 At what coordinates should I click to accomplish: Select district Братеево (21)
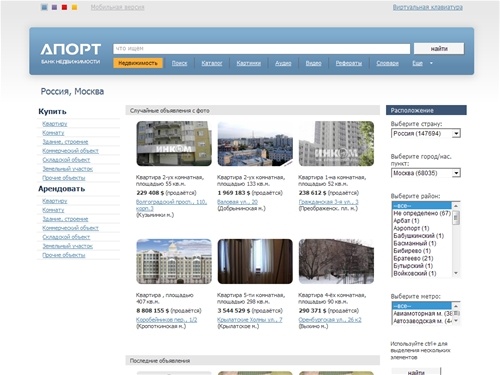click(422, 258)
